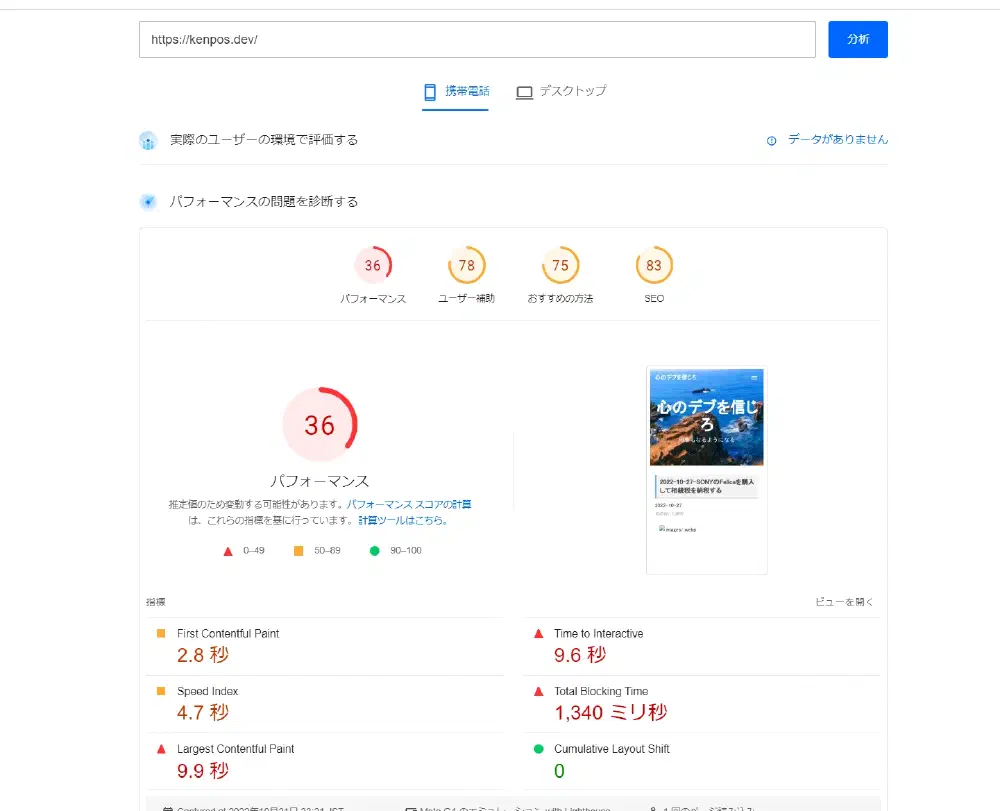Click the Time to Interactive metric label

[x=599, y=634]
